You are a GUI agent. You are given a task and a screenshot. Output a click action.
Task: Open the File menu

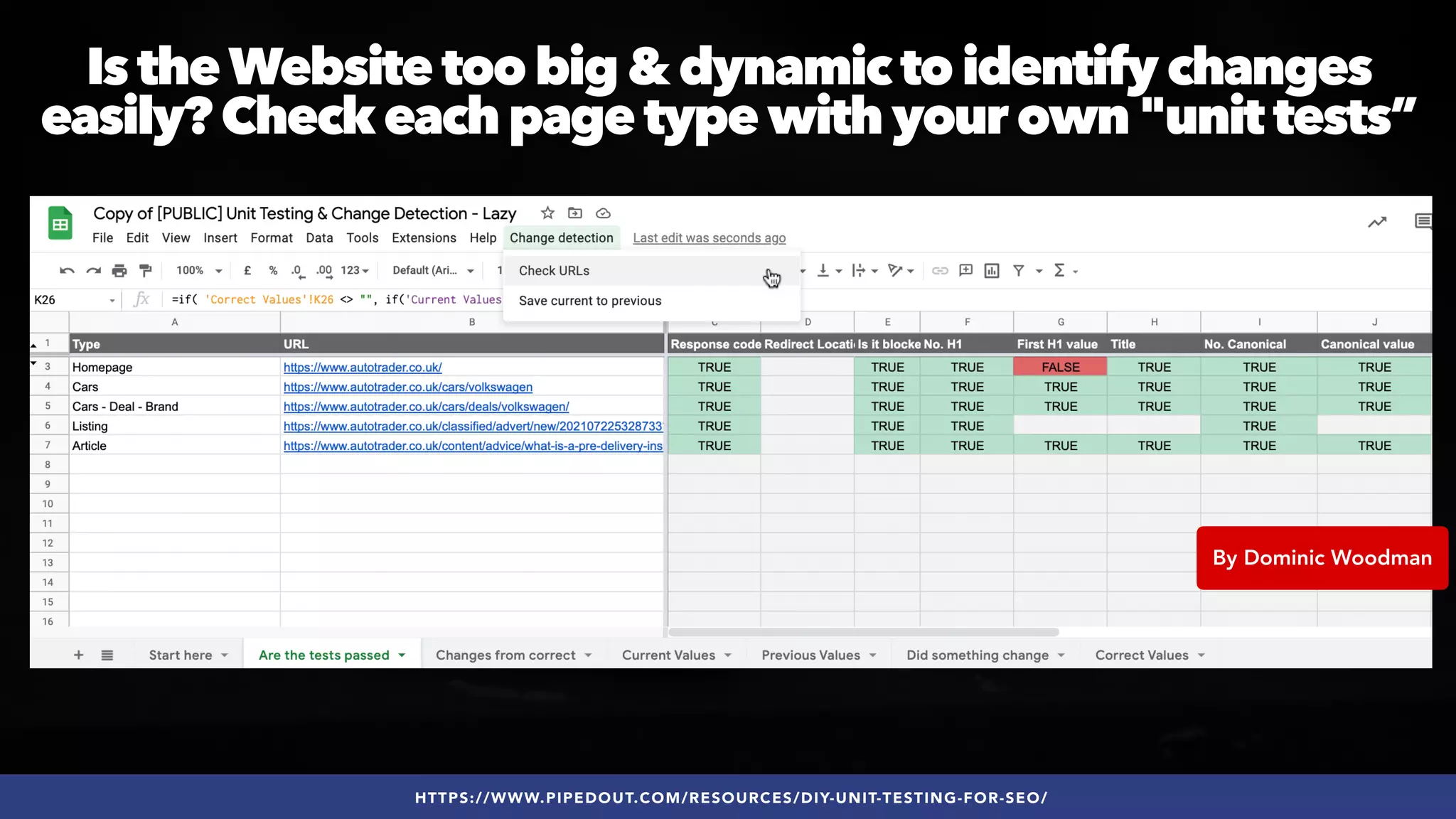point(102,238)
